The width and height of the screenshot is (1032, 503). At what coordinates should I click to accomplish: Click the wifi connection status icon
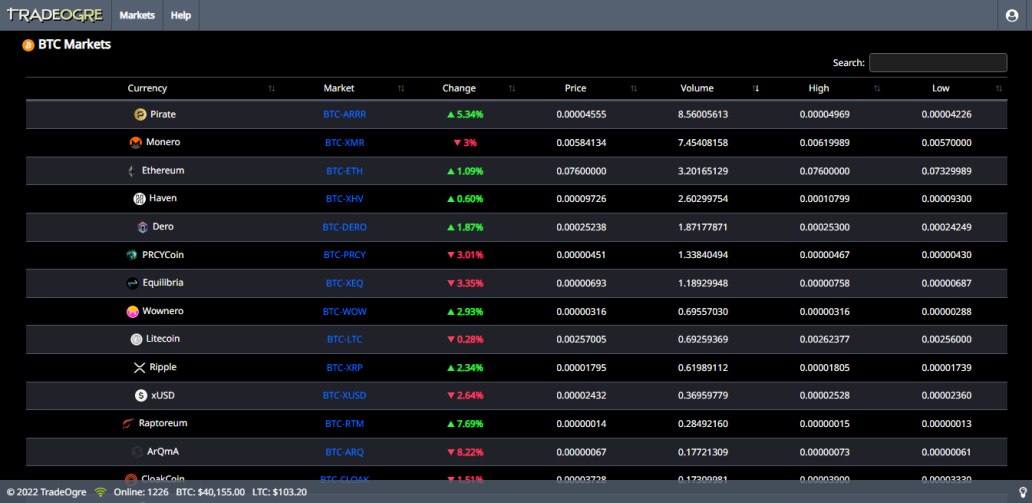pos(101,492)
